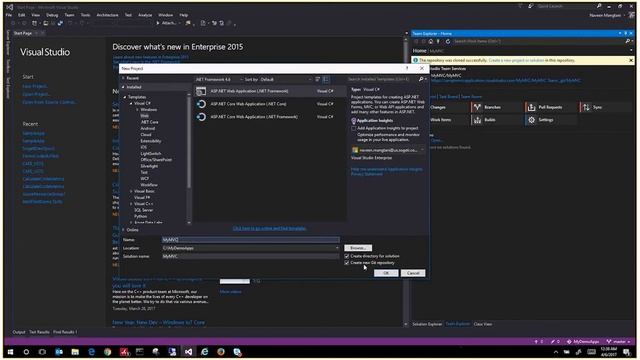Open Cortana search circle on taskbar
This screenshot has height=360, width=640.
[x=26, y=352]
